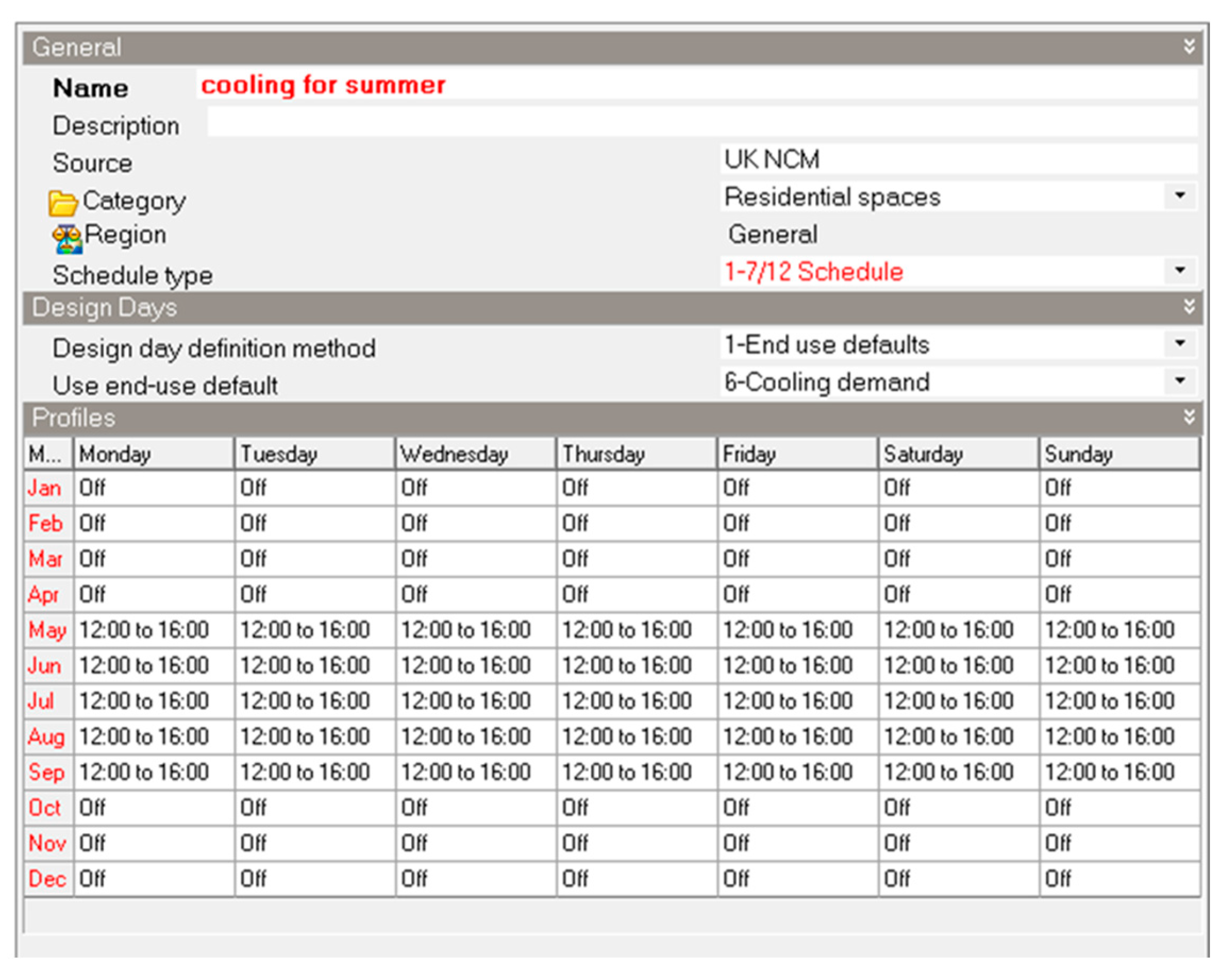The height and width of the screenshot is (980, 1226).
Task: Click the Name field text
Action: click(x=323, y=85)
